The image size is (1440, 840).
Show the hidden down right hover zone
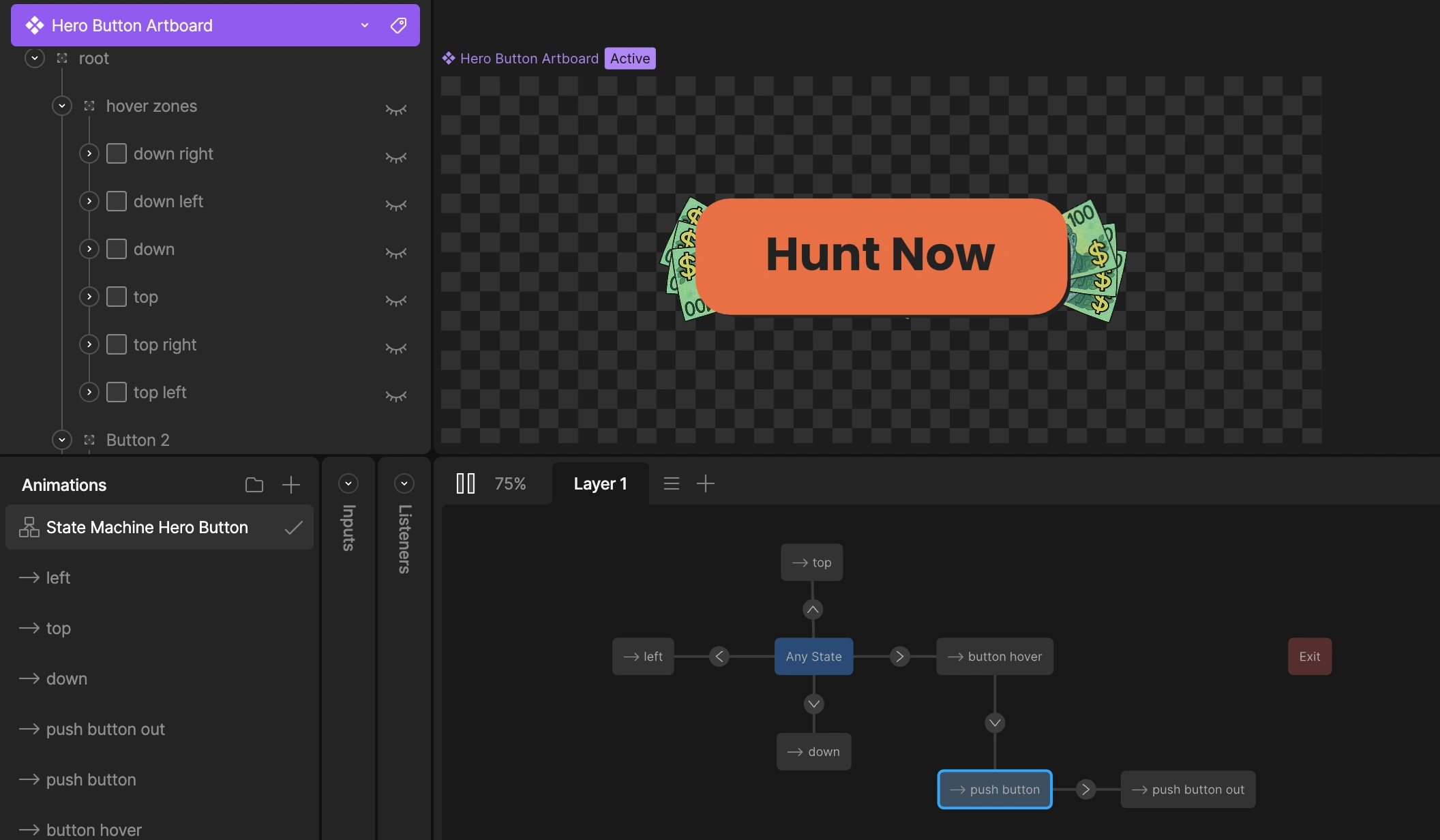pos(395,157)
